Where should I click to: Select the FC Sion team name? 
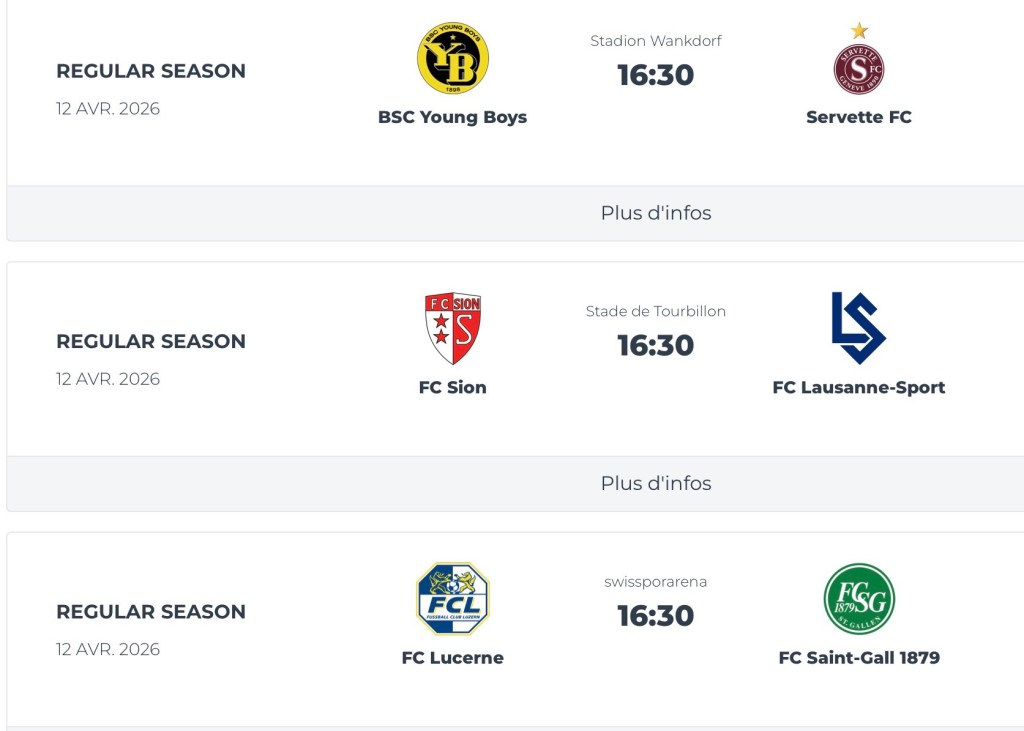click(452, 387)
